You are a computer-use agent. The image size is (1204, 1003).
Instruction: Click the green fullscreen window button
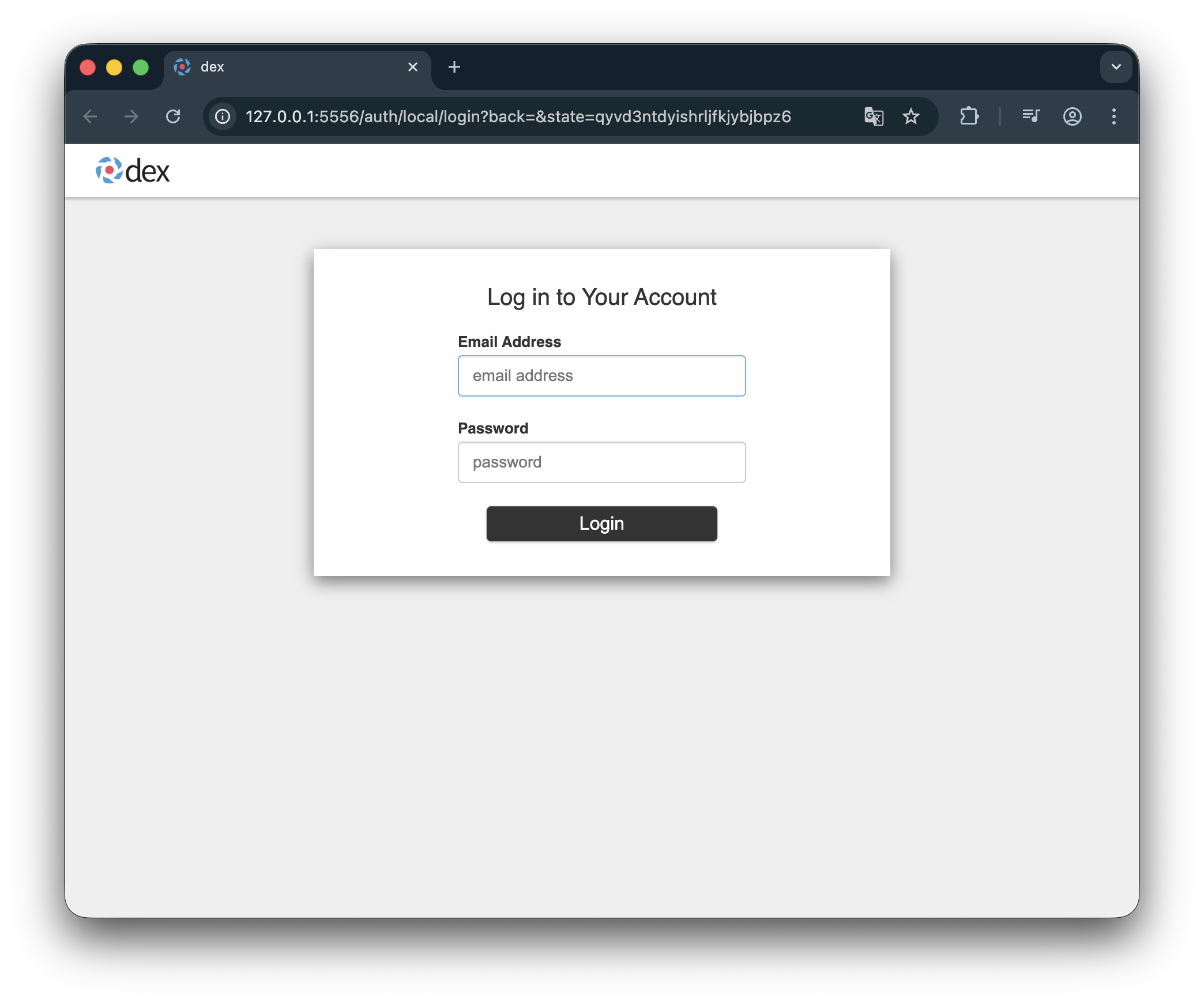point(141,67)
